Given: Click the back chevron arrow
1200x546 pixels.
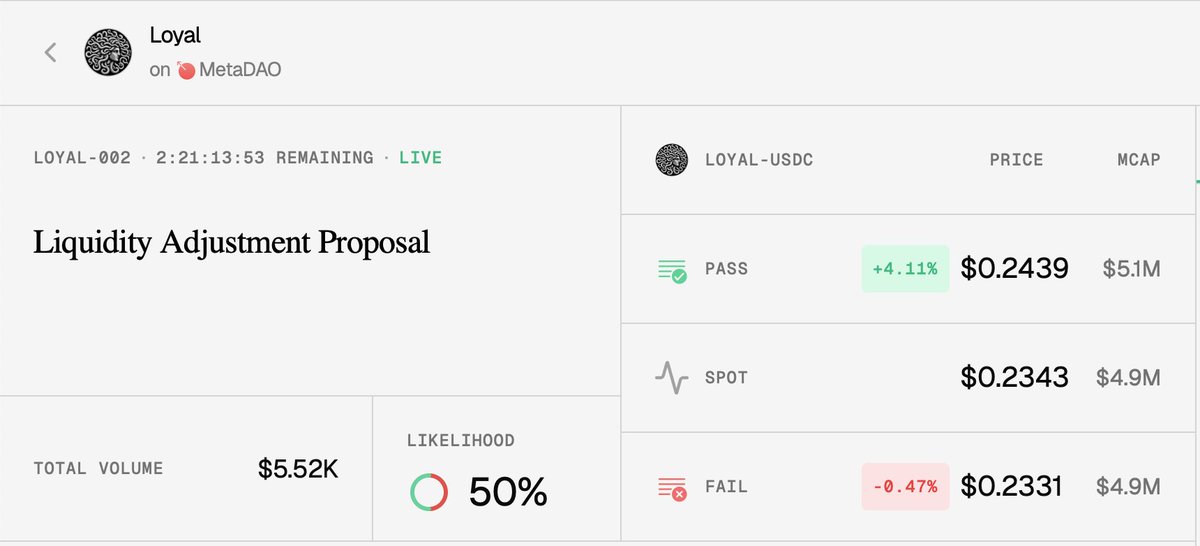Looking at the screenshot, I should pyautogui.click(x=51, y=53).
